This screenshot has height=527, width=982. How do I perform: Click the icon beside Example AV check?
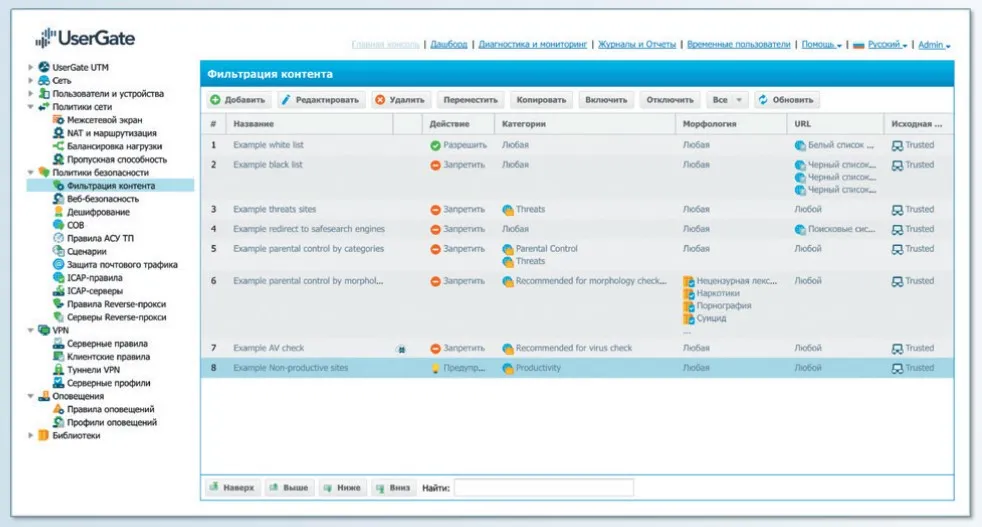[x=401, y=349]
